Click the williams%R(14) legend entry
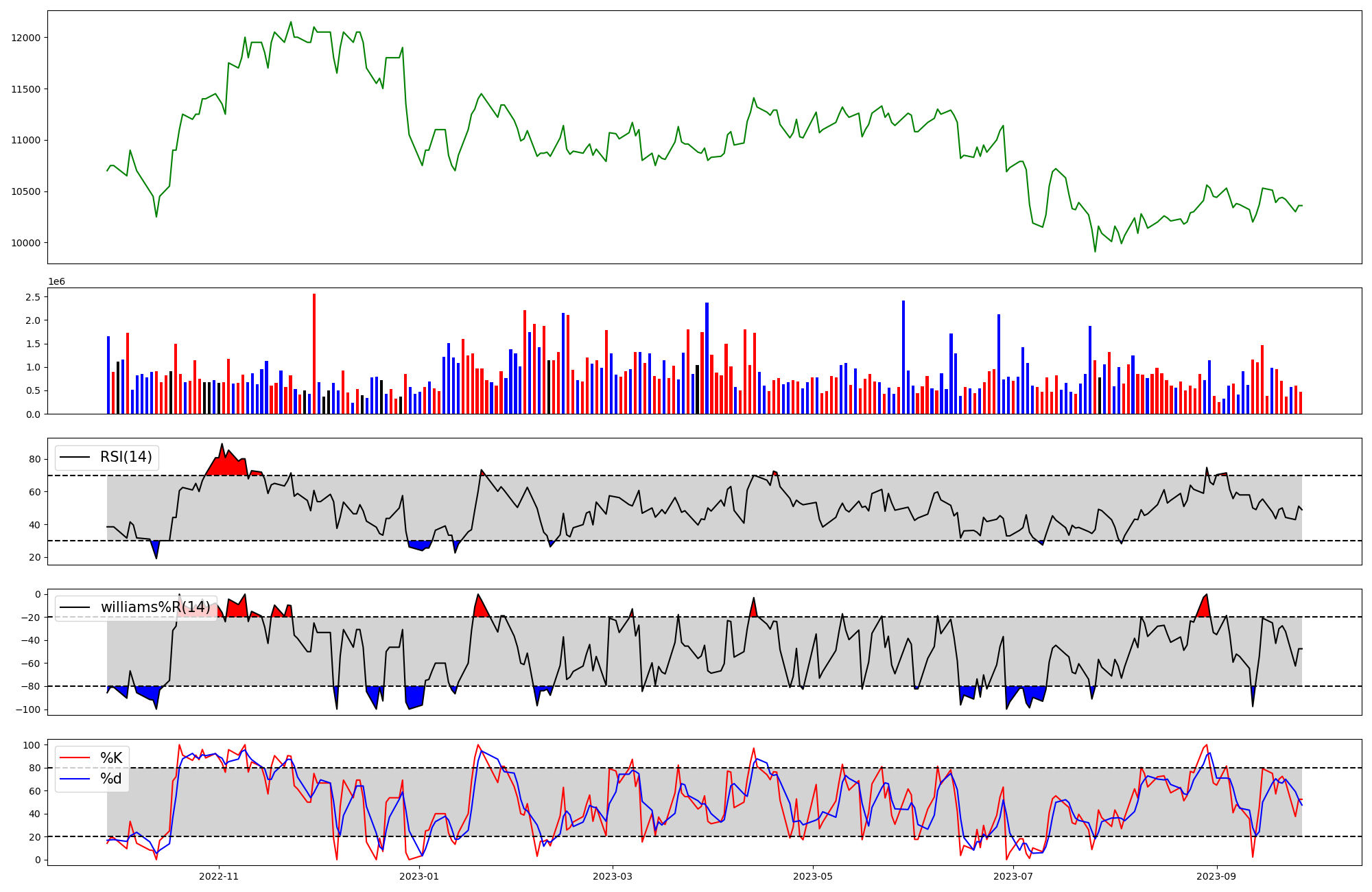The width and height of the screenshot is (1372, 892). [x=155, y=607]
